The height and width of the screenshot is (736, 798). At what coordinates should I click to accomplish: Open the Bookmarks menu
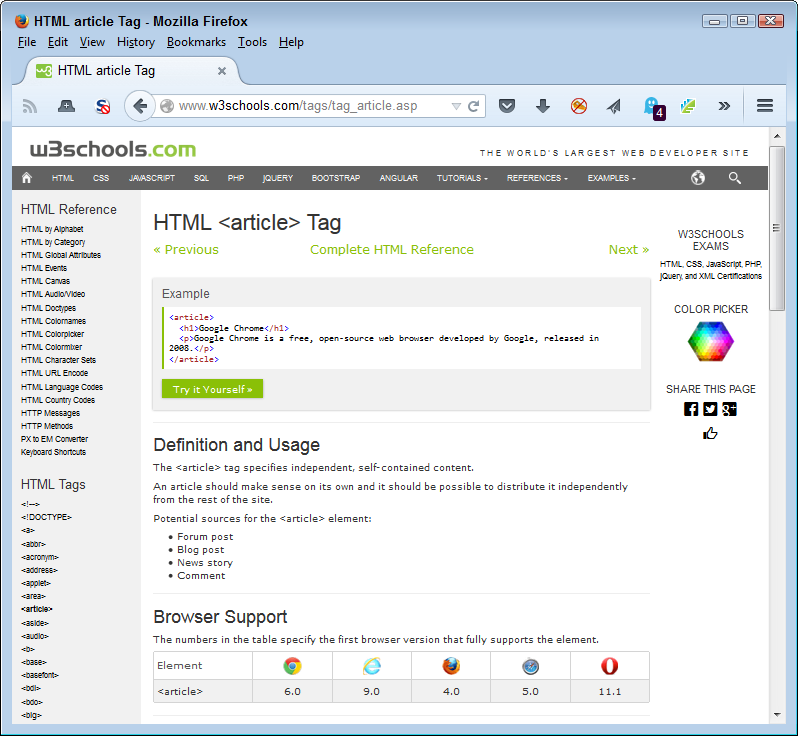(x=196, y=42)
